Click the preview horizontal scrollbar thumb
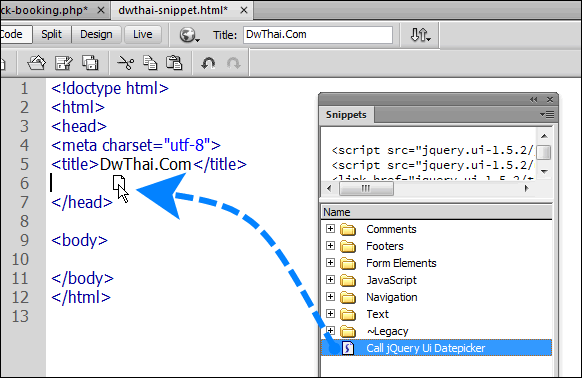The image size is (582, 378). [366, 189]
